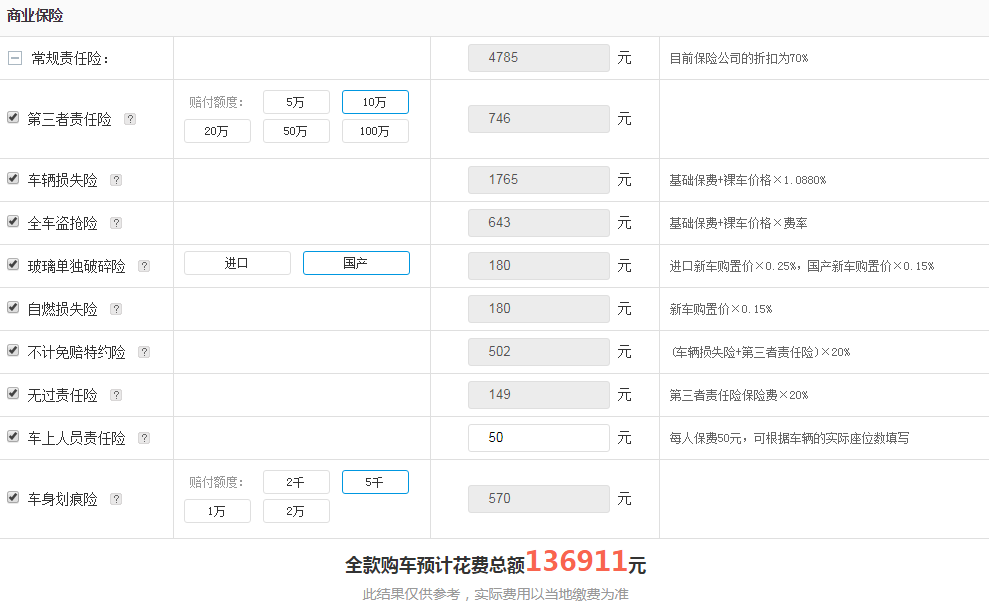Screen dimensions: 989x610
Task: Select 5千 scratch coverage amount
Action: click(x=375, y=482)
